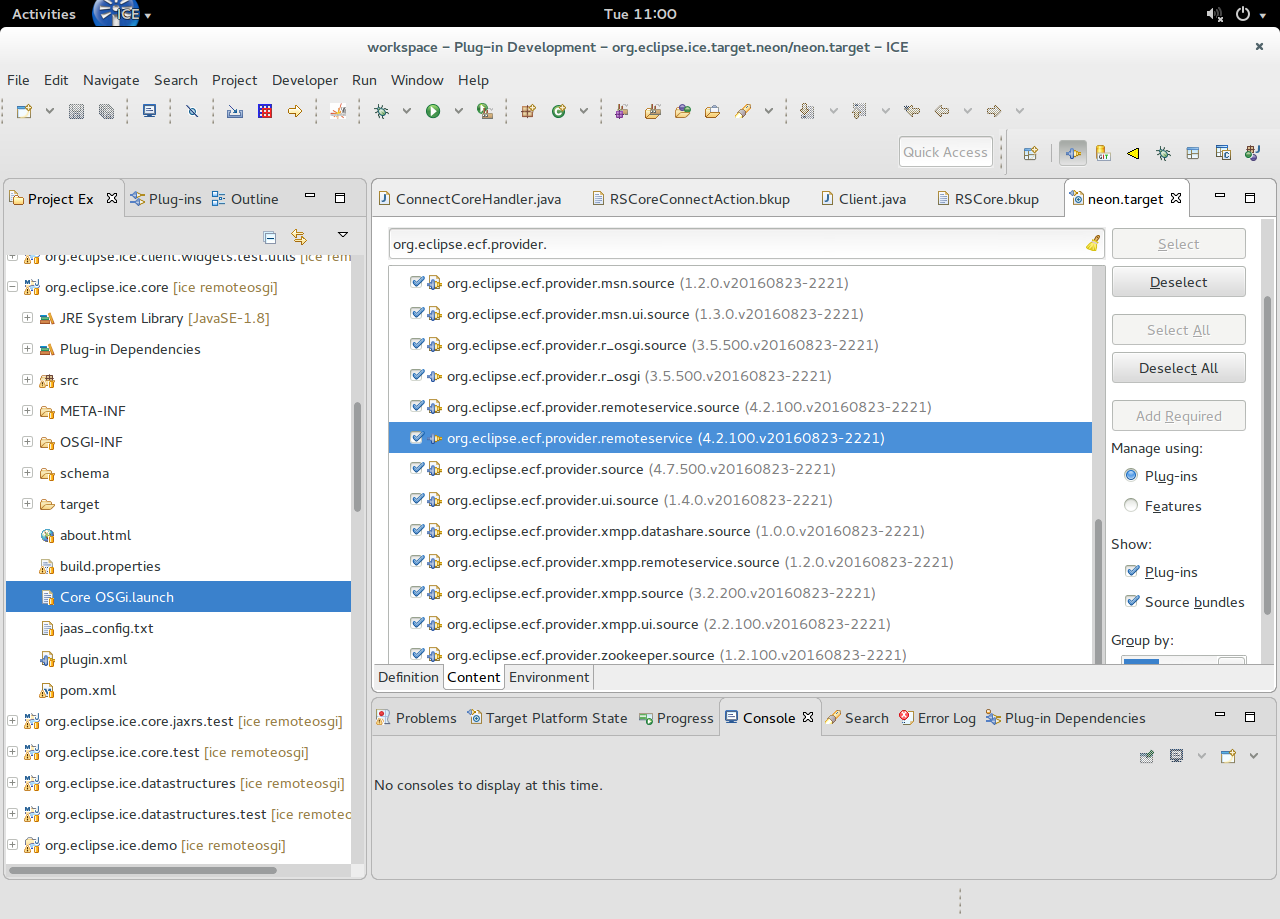Image resolution: width=1280 pixels, height=919 pixels.
Task: Select the Manage using Features radio button
Action: tap(1131, 506)
